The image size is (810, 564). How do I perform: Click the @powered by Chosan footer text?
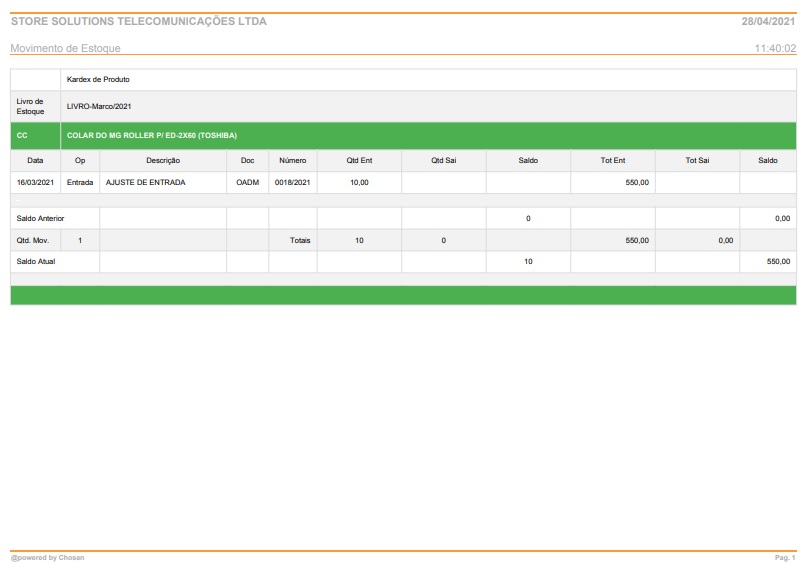[47, 557]
